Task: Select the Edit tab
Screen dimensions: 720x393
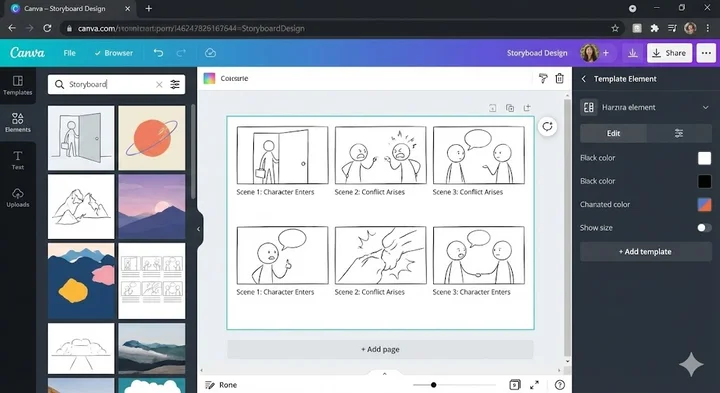Action: pos(613,133)
